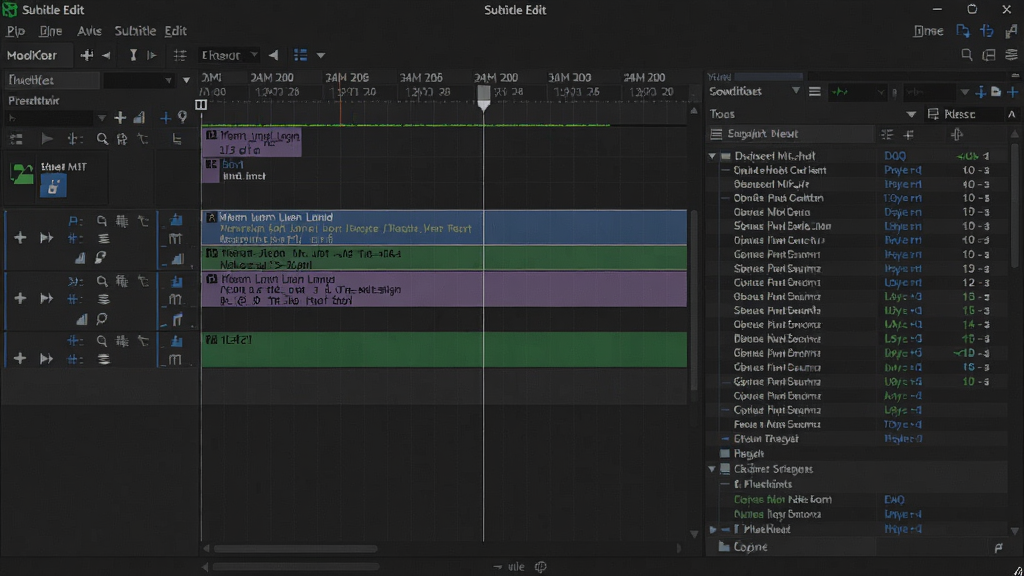Open the Ehsaor dropdown in the toolbar
The width and height of the screenshot is (1024, 576).
point(229,56)
